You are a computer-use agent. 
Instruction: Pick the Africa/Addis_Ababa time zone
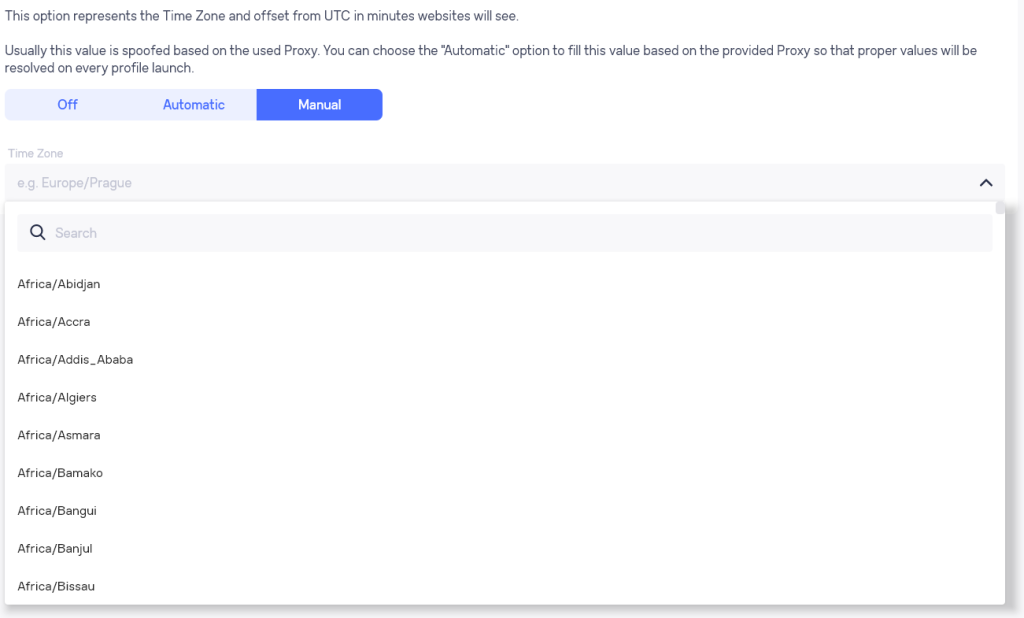click(504, 360)
